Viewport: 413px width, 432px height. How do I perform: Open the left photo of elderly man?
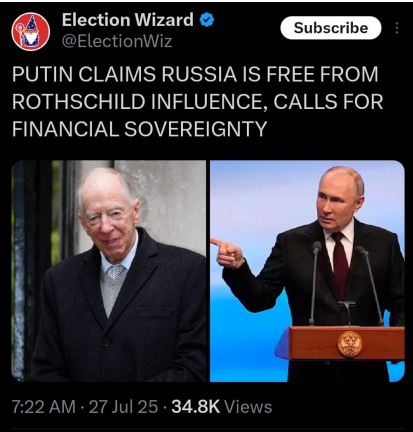click(109, 271)
